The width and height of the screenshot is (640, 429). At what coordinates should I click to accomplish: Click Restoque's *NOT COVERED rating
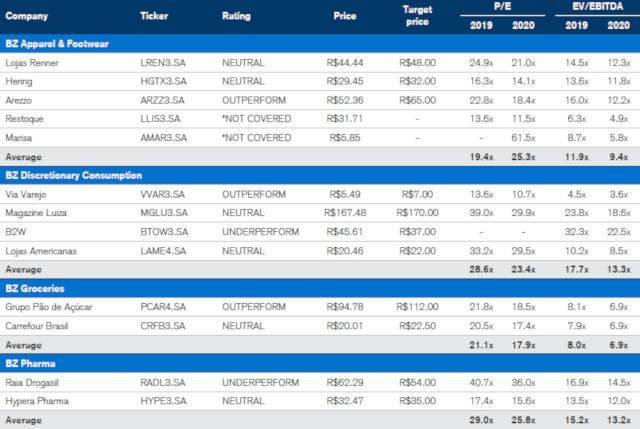click(257, 119)
